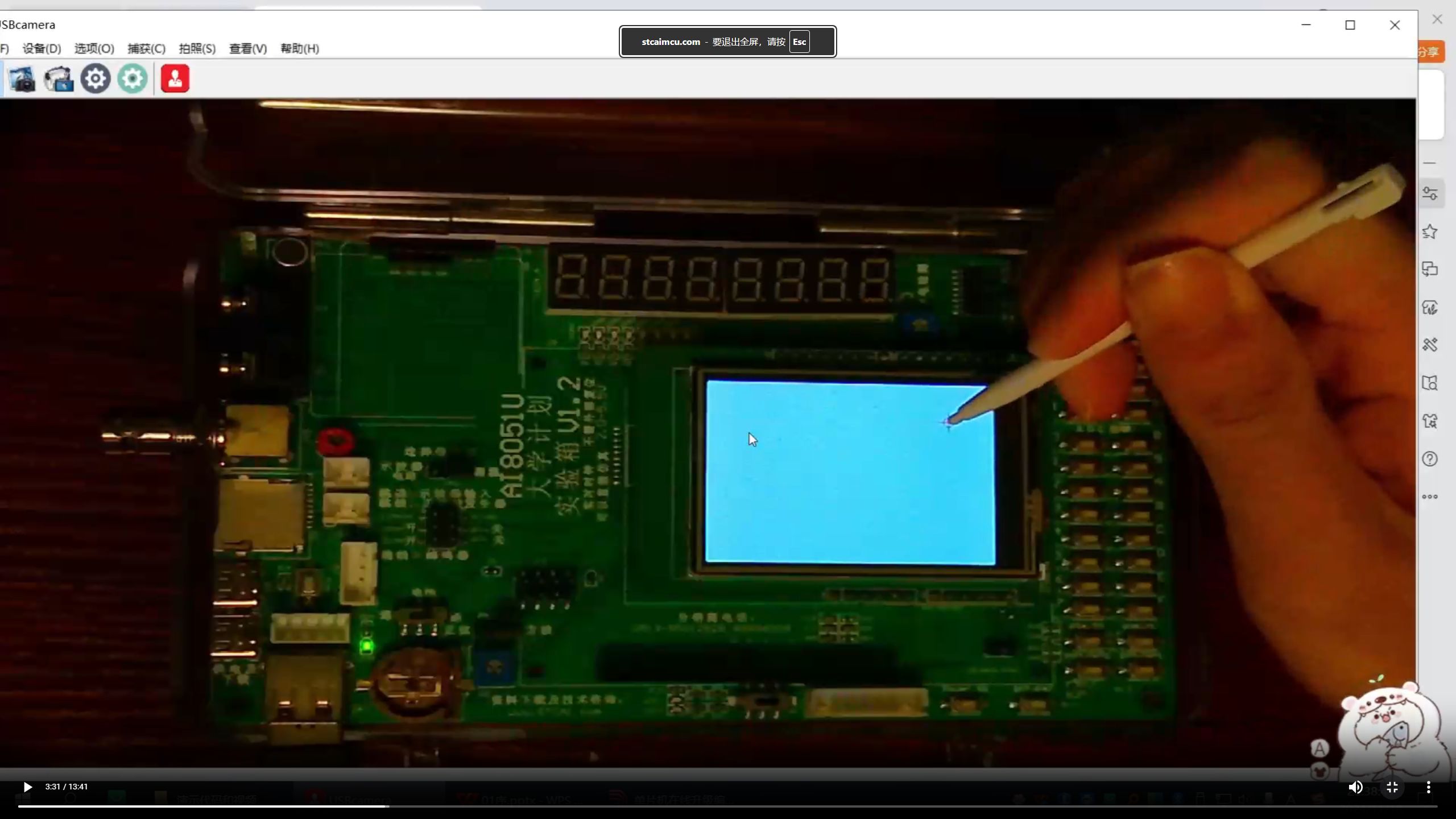The width and height of the screenshot is (1456, 819).
Task: Click the camera snapshot toolbar icon
Action: pos(22,78)
